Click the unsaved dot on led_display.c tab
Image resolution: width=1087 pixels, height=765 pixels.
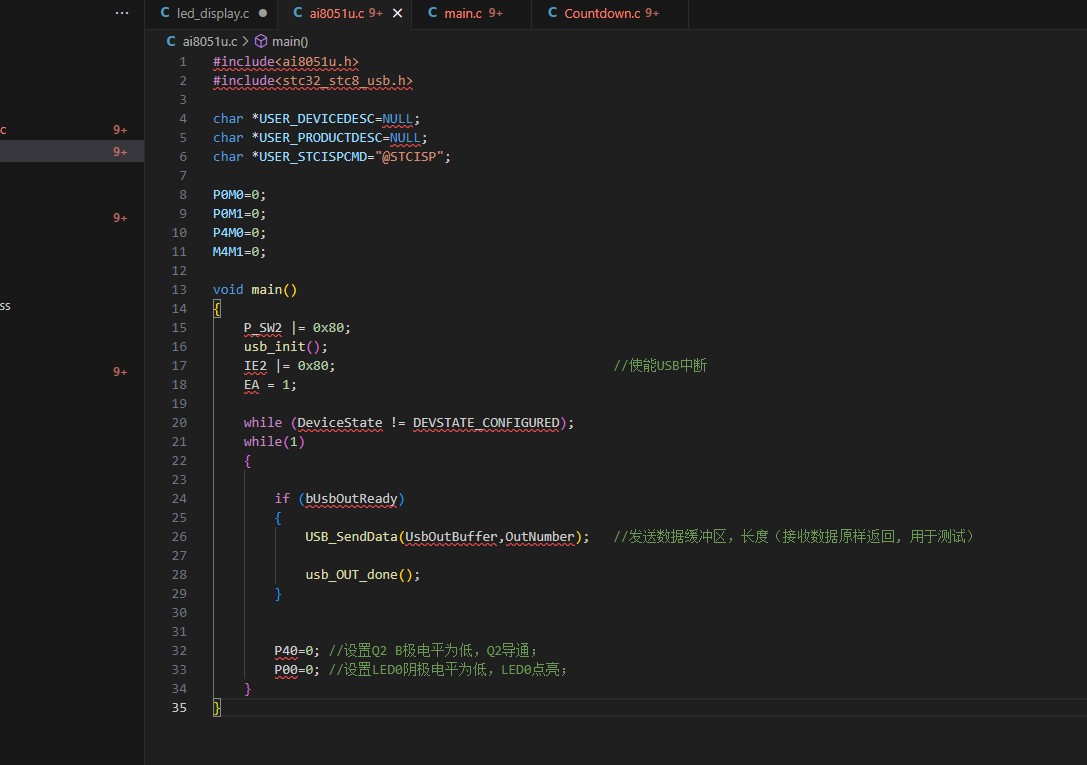[263, 13]
